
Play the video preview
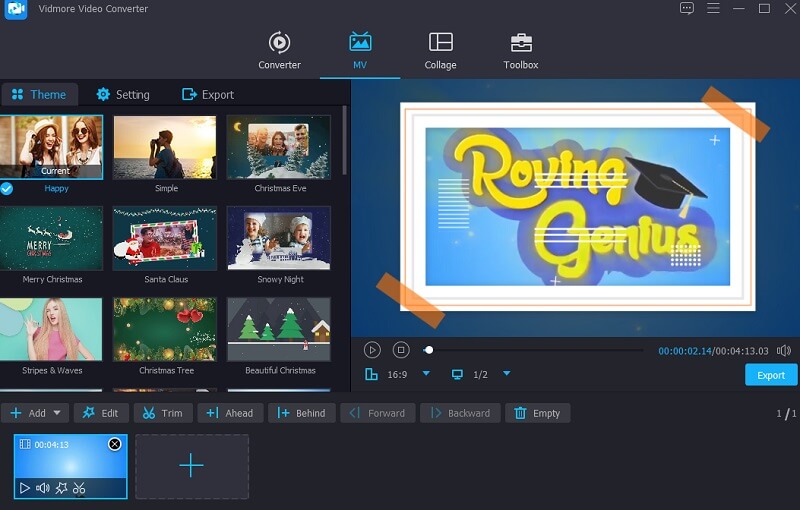[372, 350]
